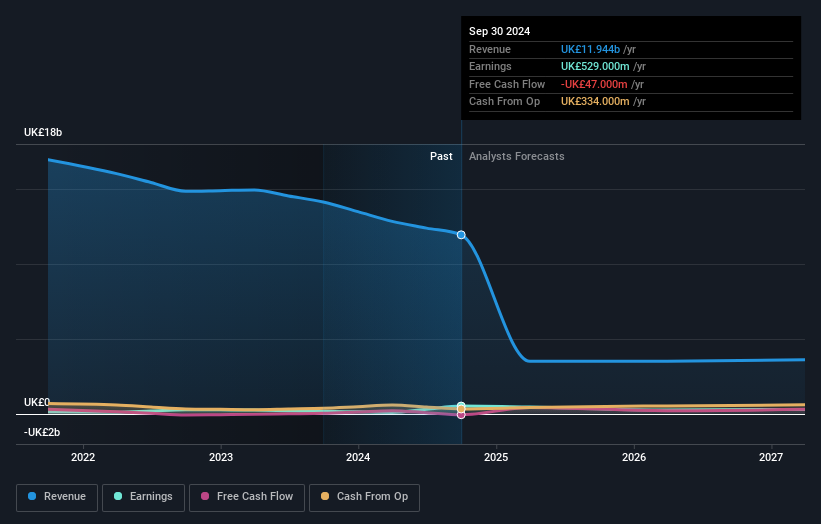The height and width of the screenshot is (524, 821).
Task: Click the -UK£2b y-axis label
Action: [x=42, y=432]
